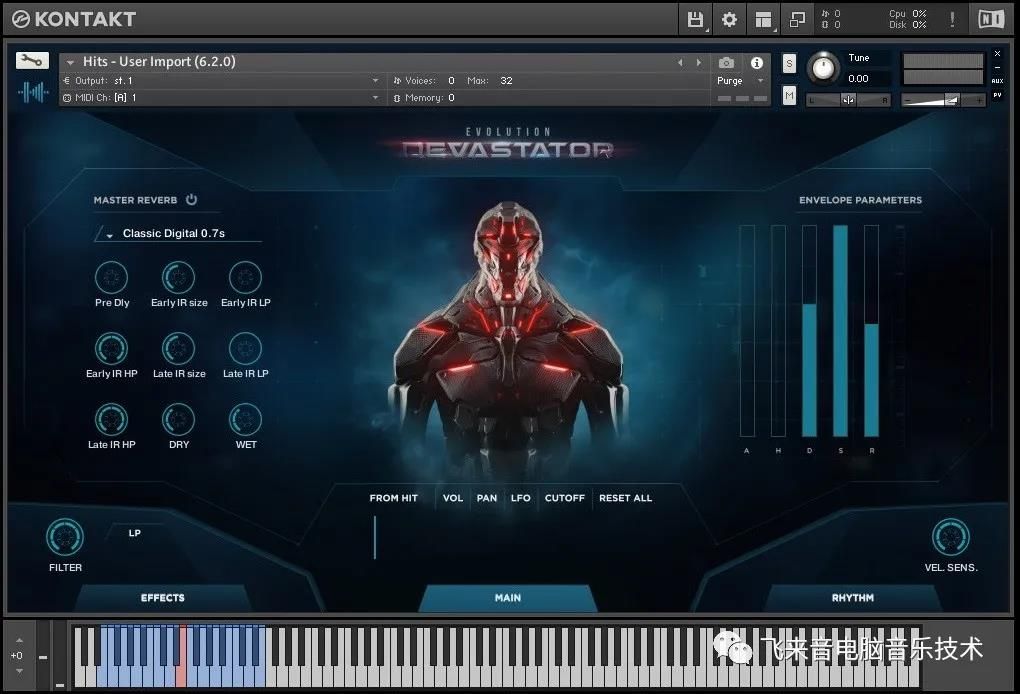
Task: Toggle the PV button
Action: (x=997, y=95)
